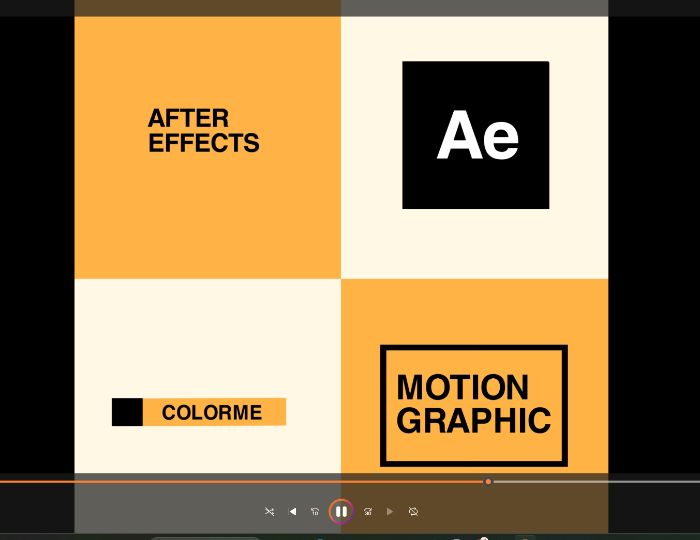Click the black square beside COLORME
The image size is (700, 540).
point(127,412)
